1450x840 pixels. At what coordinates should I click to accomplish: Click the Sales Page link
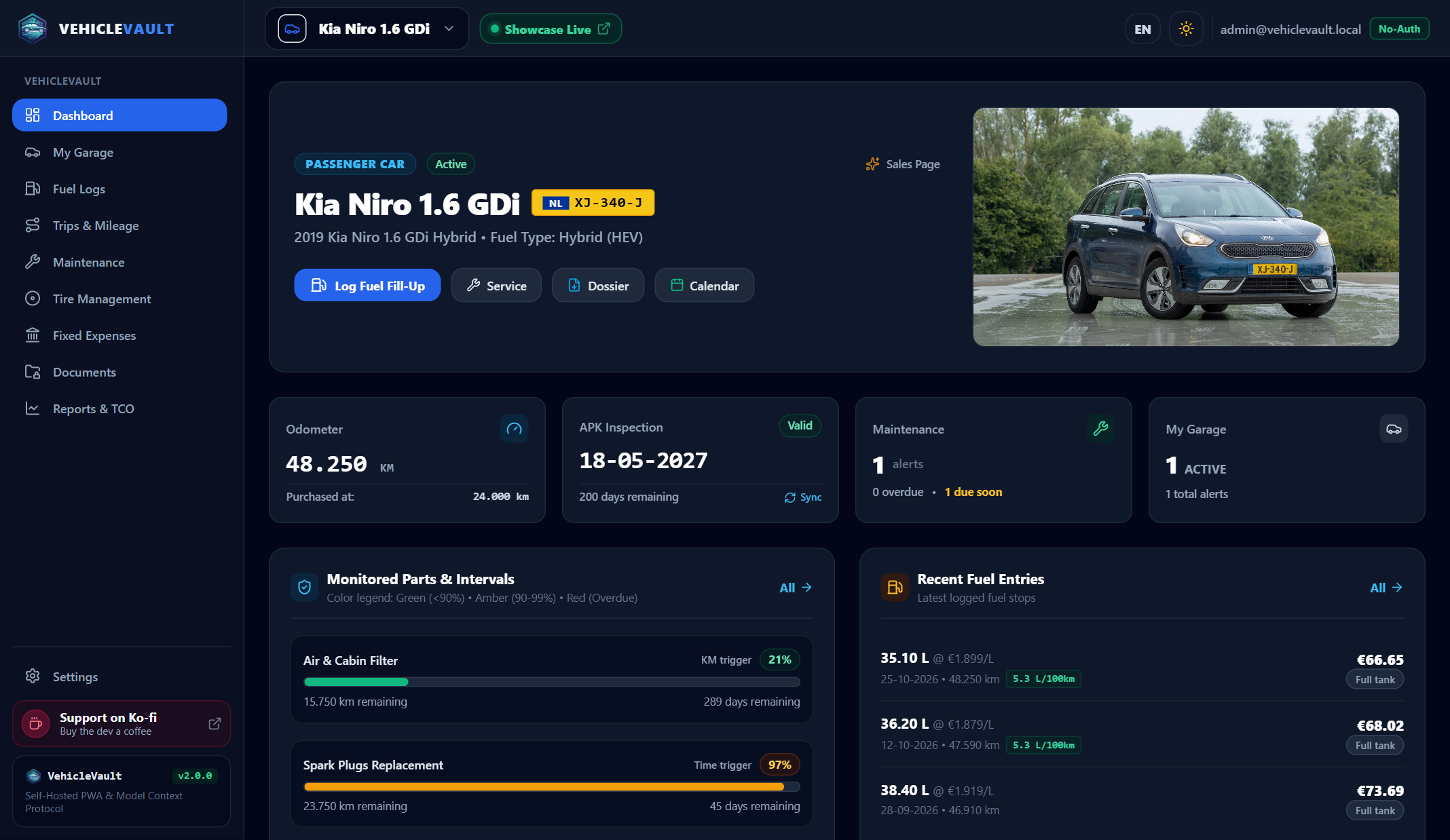point(903,164)
